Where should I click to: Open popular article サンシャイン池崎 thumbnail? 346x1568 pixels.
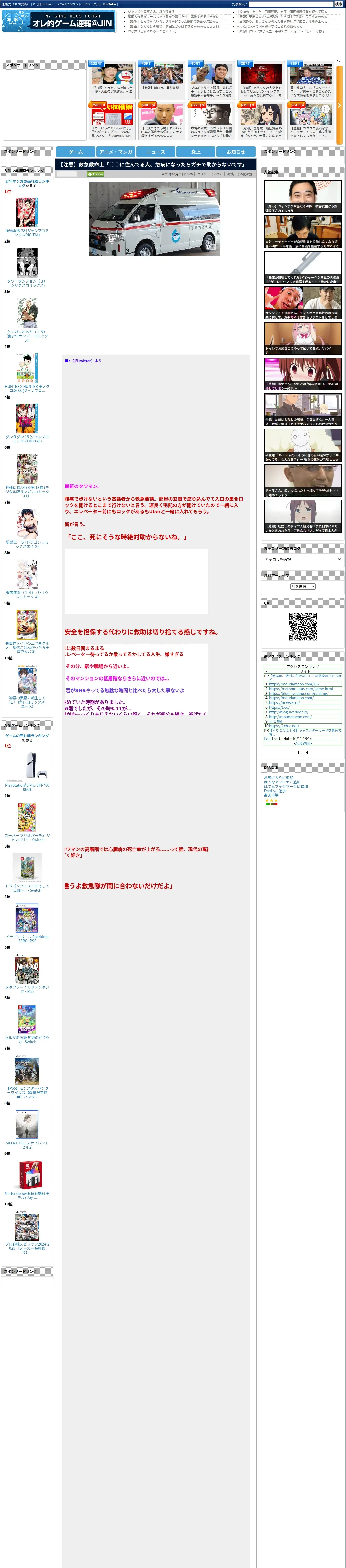[303, 303]
